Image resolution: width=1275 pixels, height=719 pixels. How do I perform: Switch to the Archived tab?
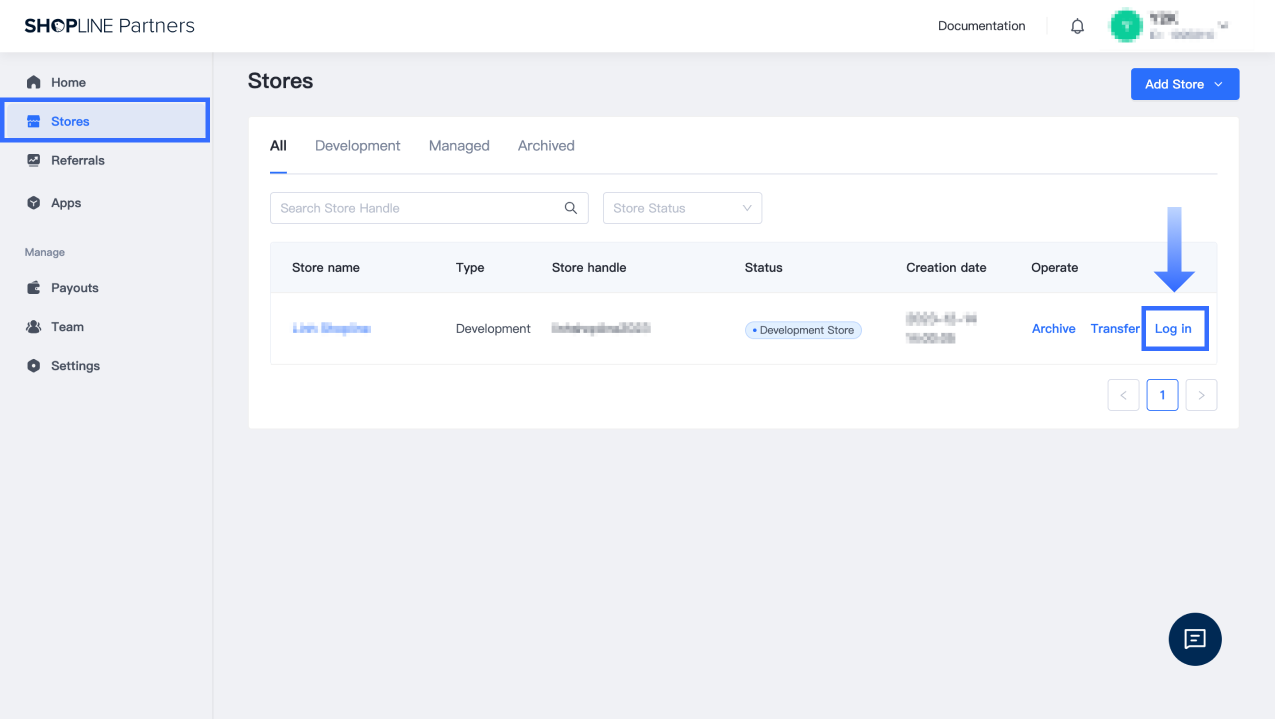[546, 146]
